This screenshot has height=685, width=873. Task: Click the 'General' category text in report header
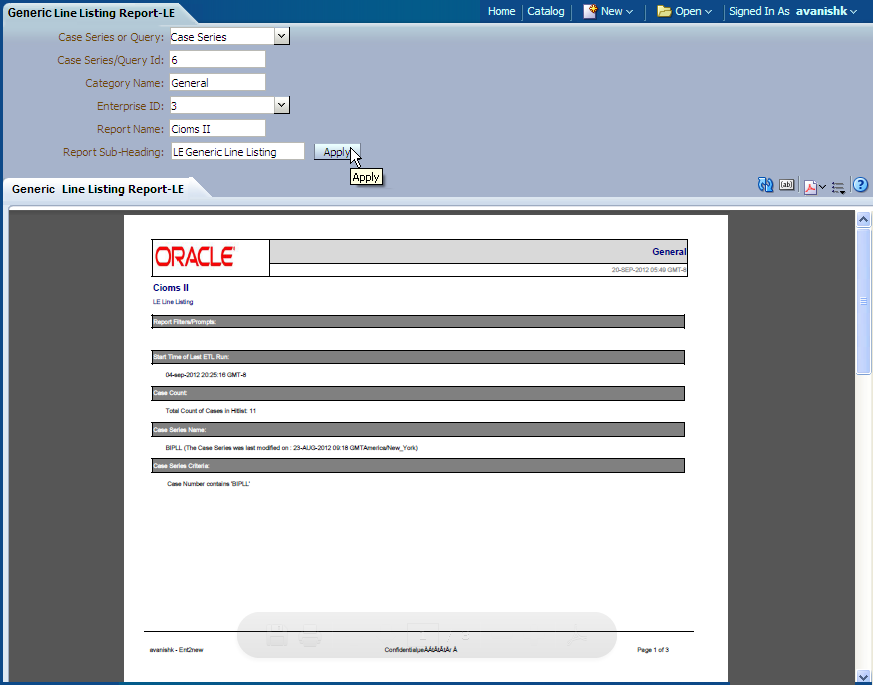[x=669, y=252]
